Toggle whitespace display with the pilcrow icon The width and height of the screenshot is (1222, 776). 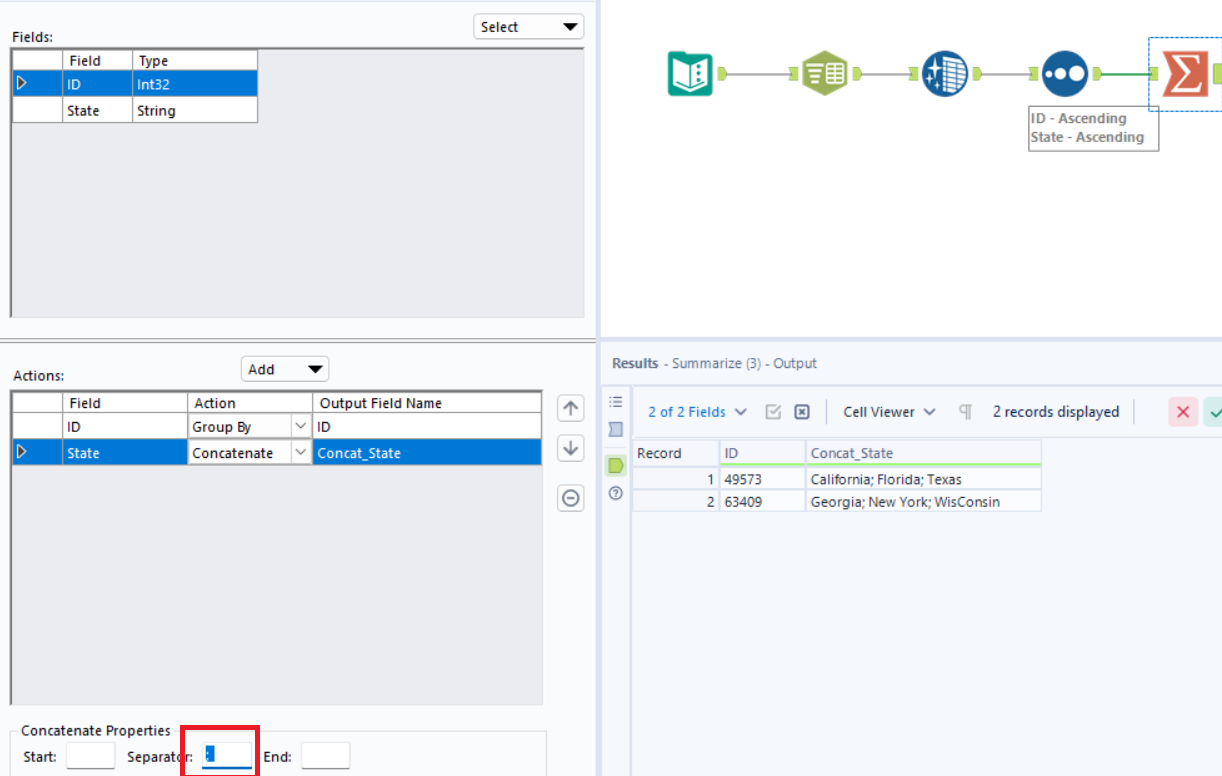[964, 411]
